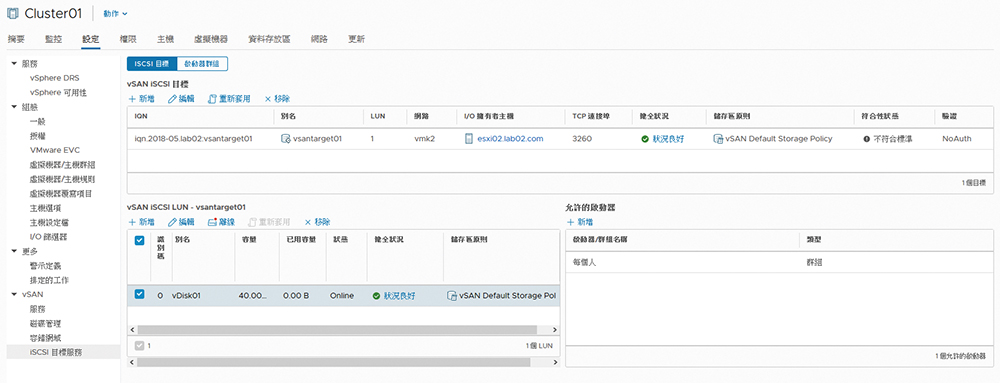The image size is (1000, 383).
Task: Click 編輯 above iSCSI target table
Action: tap(181, 99)
